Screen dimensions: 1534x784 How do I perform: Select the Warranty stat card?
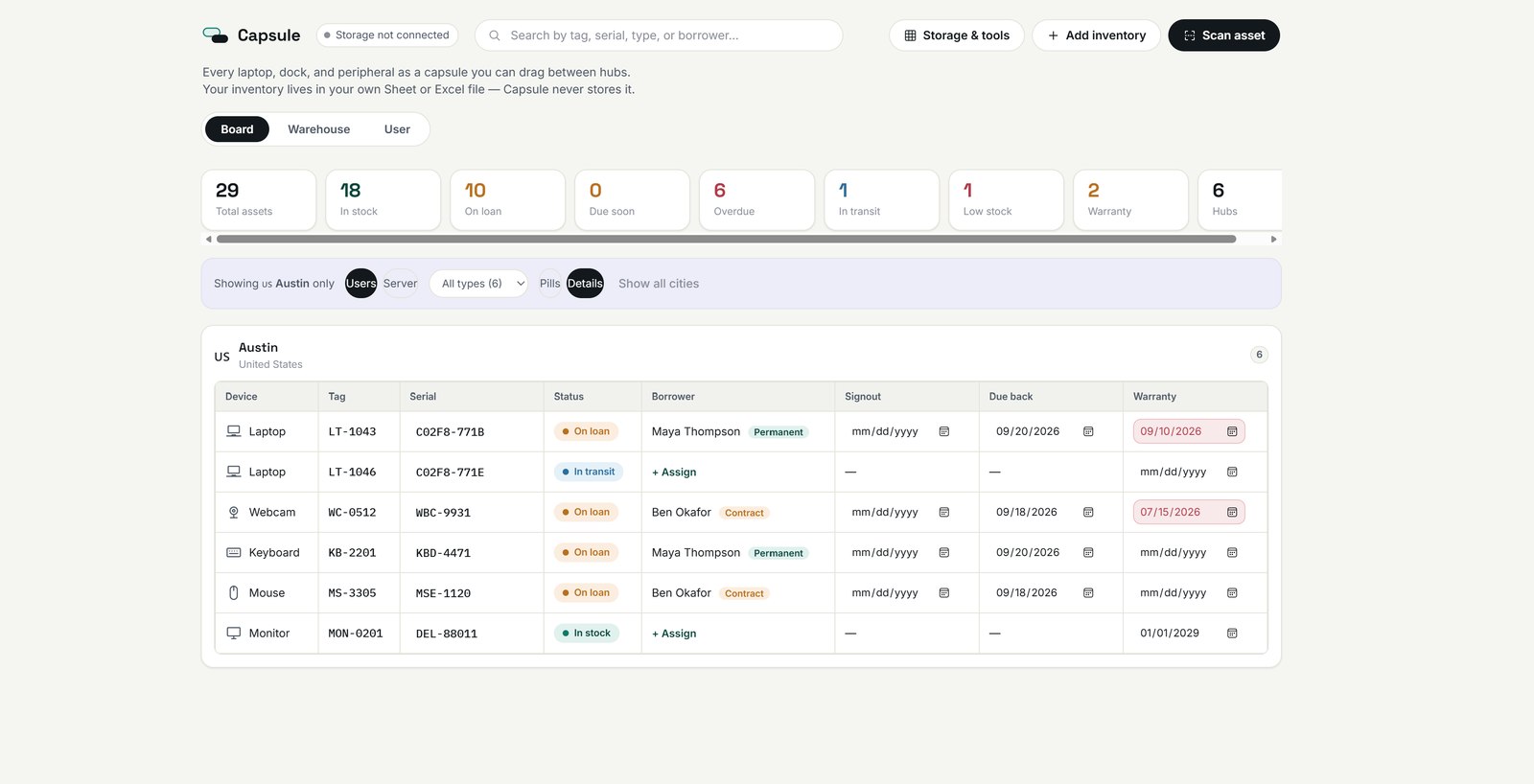1131,200
